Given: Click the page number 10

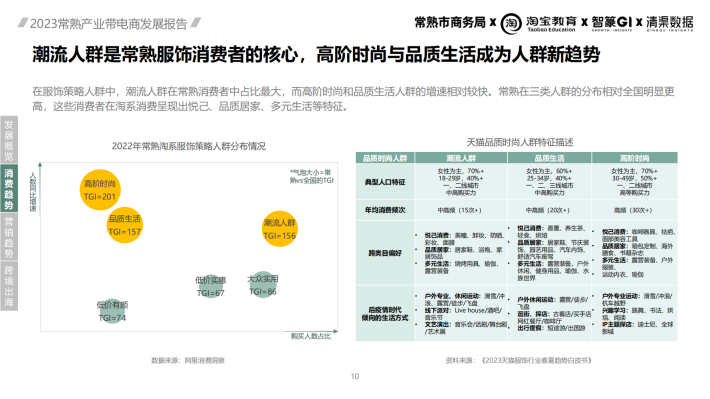Looking at the screenshot, I should (355, 376).
